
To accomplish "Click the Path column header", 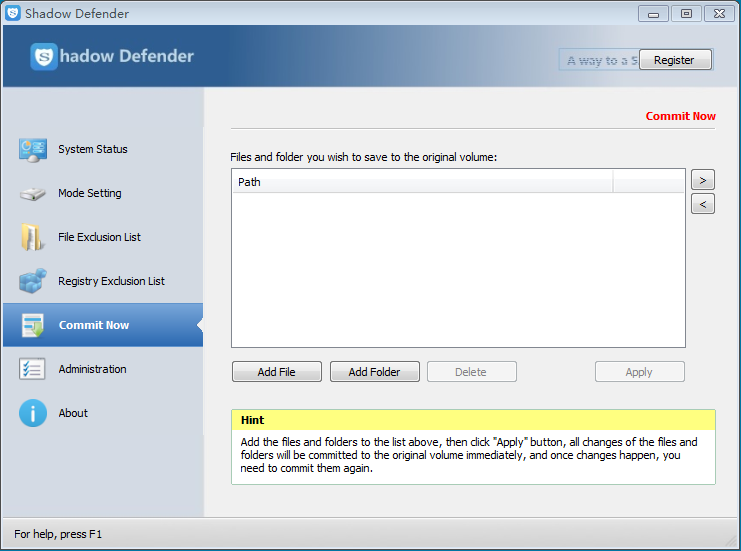I will pyautogui.click(x=421, y=182).
